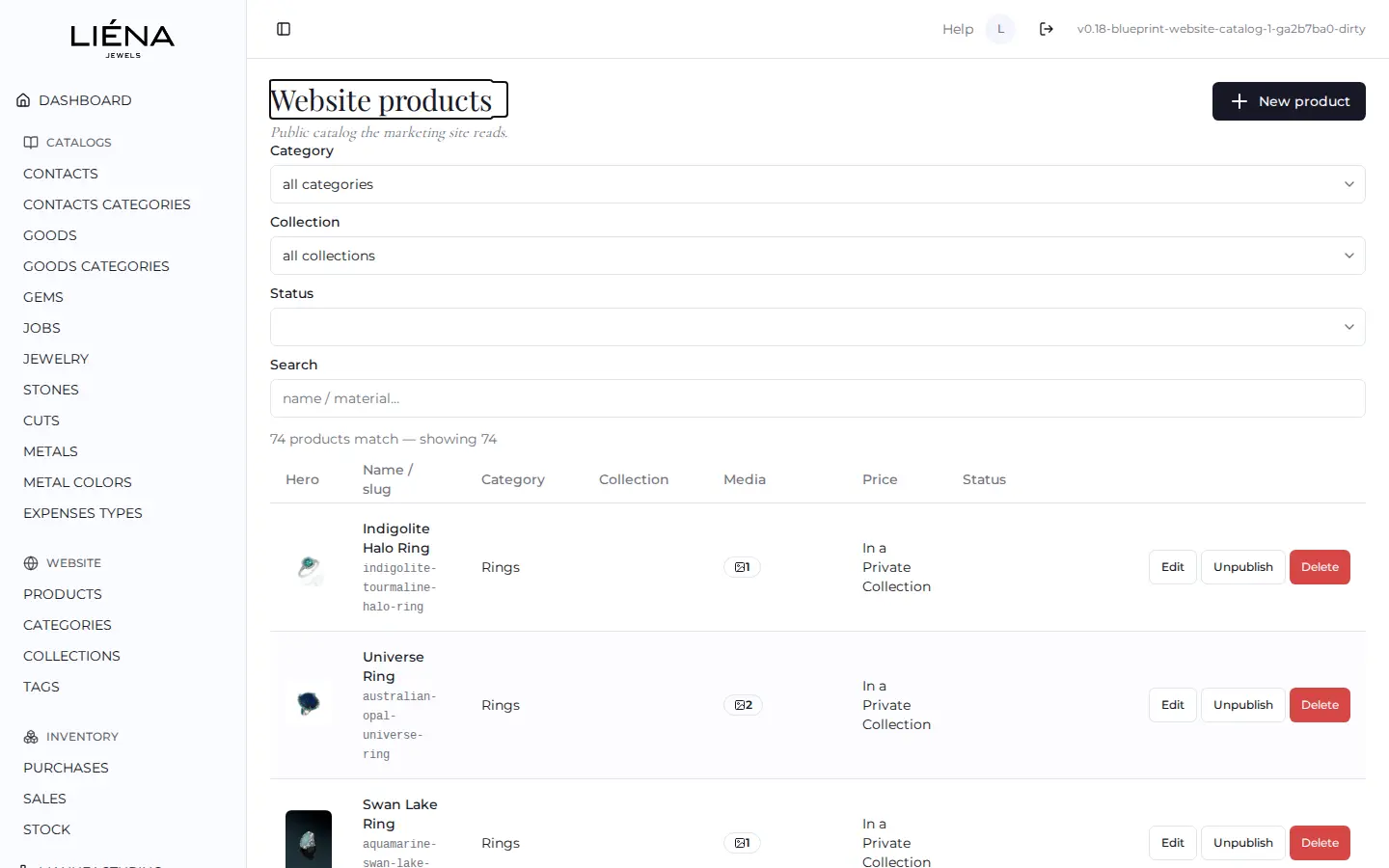
Task: Open website Products page
Action: pos(63,594)
